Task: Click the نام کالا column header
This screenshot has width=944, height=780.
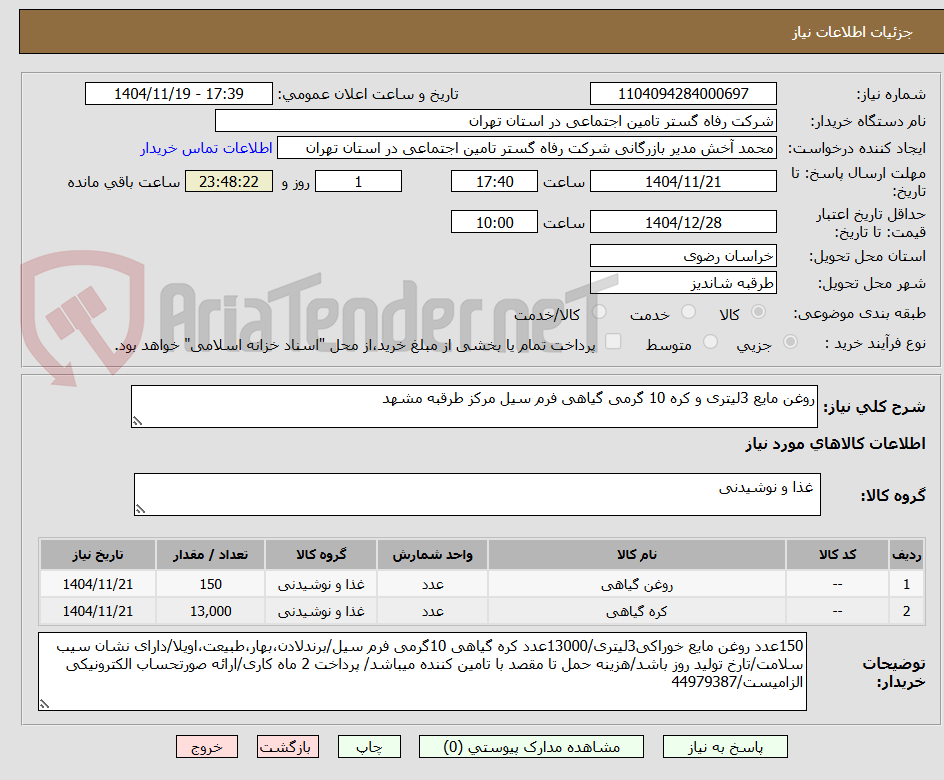Action: click(x=636, y=554)
